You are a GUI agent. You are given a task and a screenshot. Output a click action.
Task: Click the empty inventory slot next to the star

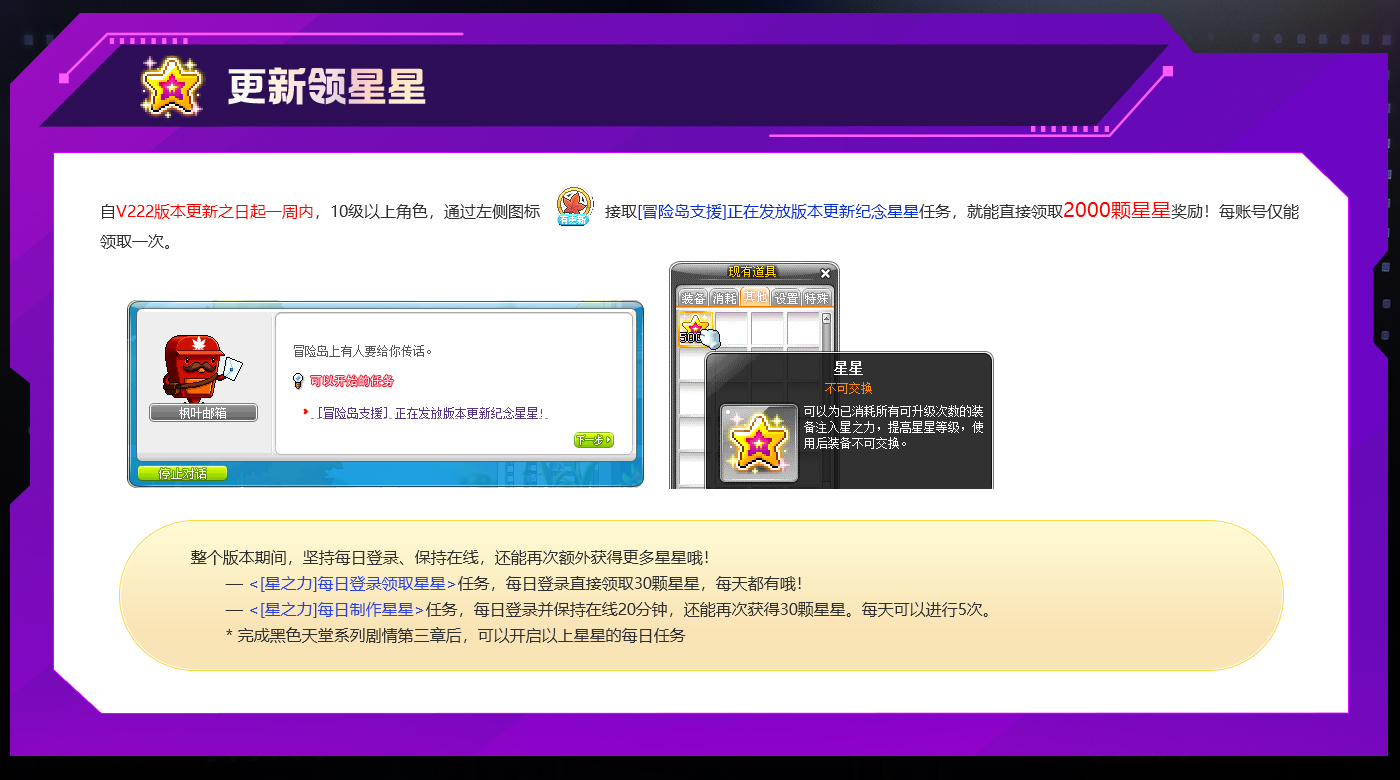coord(731,328)
